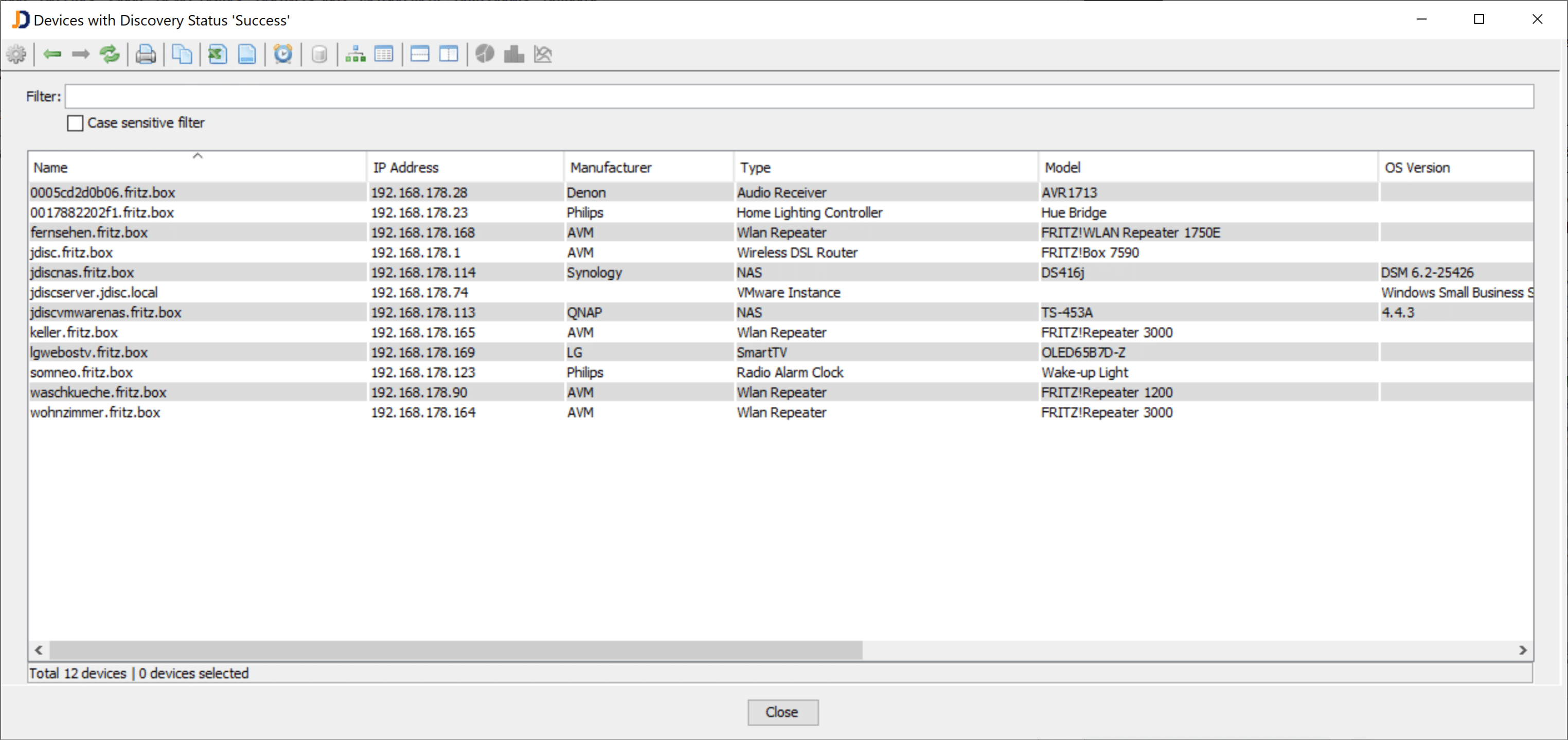Toggle vertical split view mode
Viewport: 1568px width, 740px height.
(x=449, y=54)
